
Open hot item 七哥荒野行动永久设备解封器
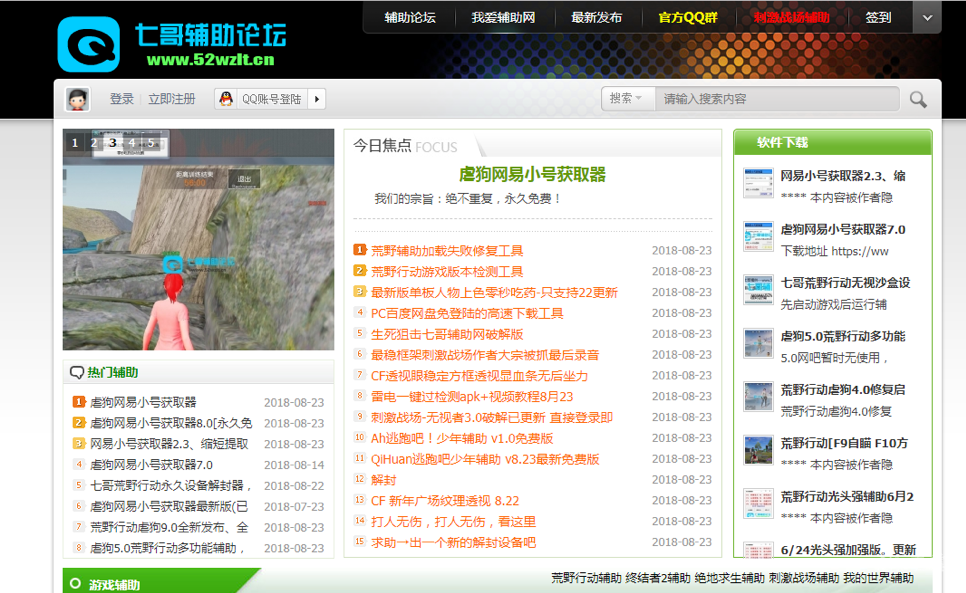pos(171,485)
